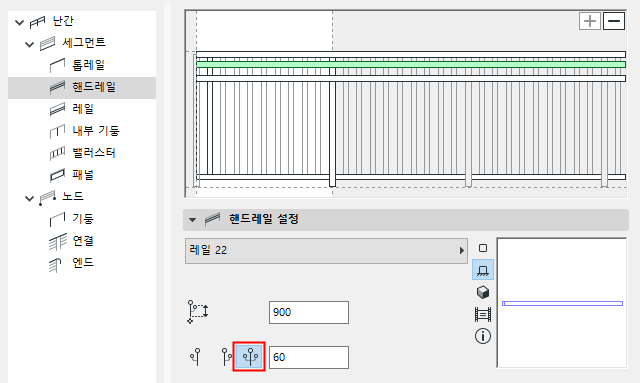Screen dimensions: 640x383
Task: Select 레일 tree item
Action: pyautogui.click(x=83, y=109)
